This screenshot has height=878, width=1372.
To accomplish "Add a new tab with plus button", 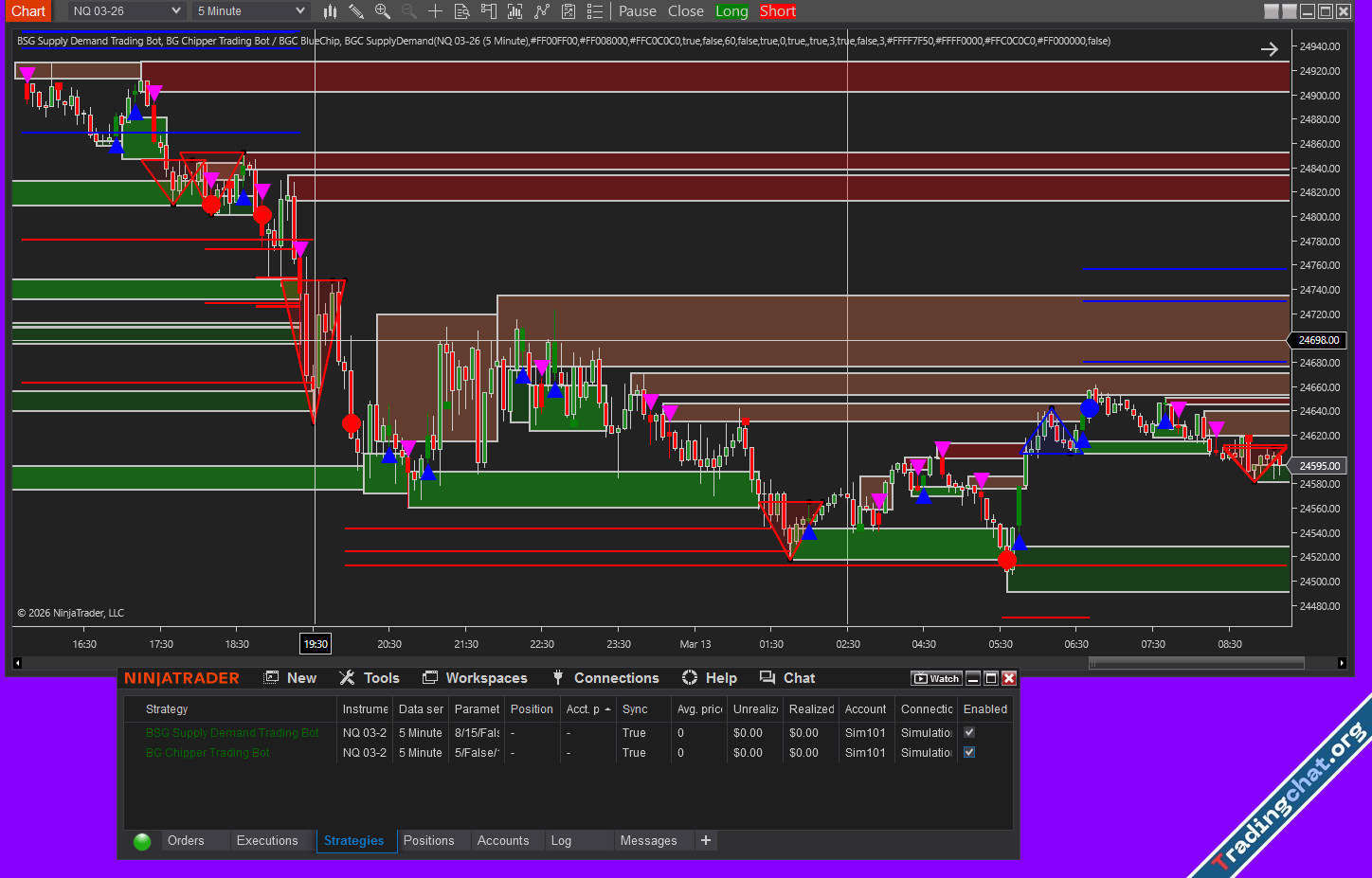I will tap(705, 841).
